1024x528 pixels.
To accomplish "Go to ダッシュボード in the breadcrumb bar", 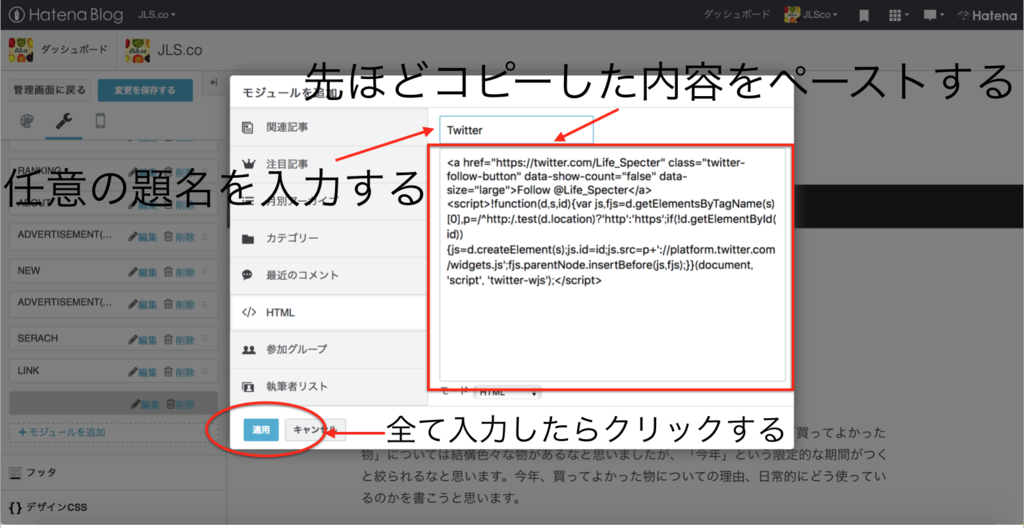I will (57, 49).
